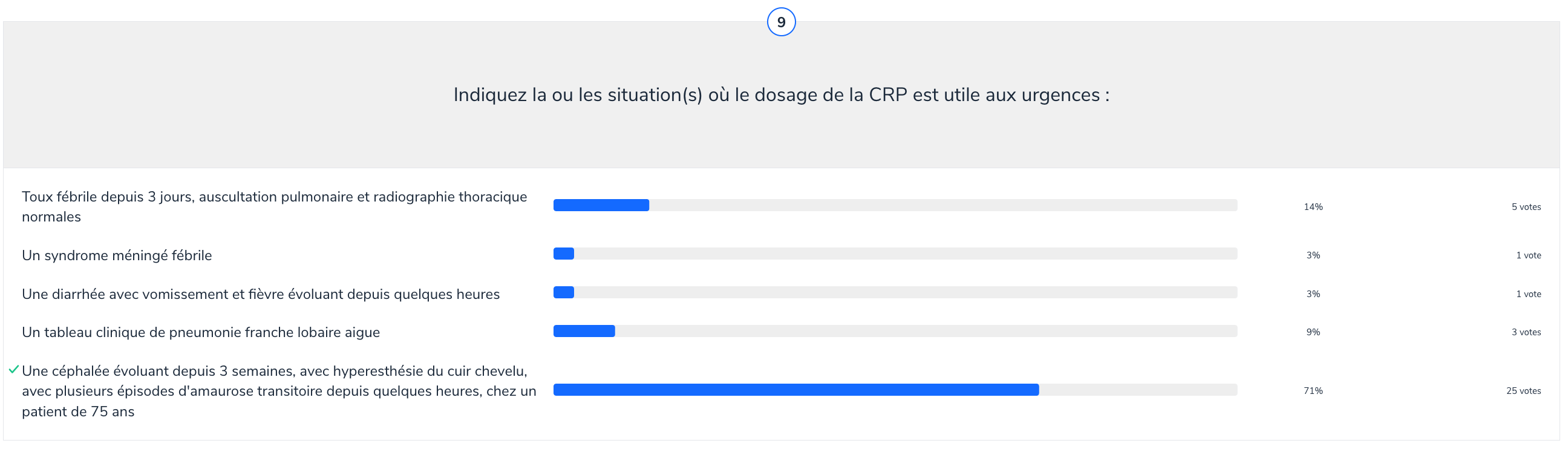Image resolution: width=1568 pixels, height=449 pixels.
Task: Click the 9% percentage label
Action: coord(1313,333)
